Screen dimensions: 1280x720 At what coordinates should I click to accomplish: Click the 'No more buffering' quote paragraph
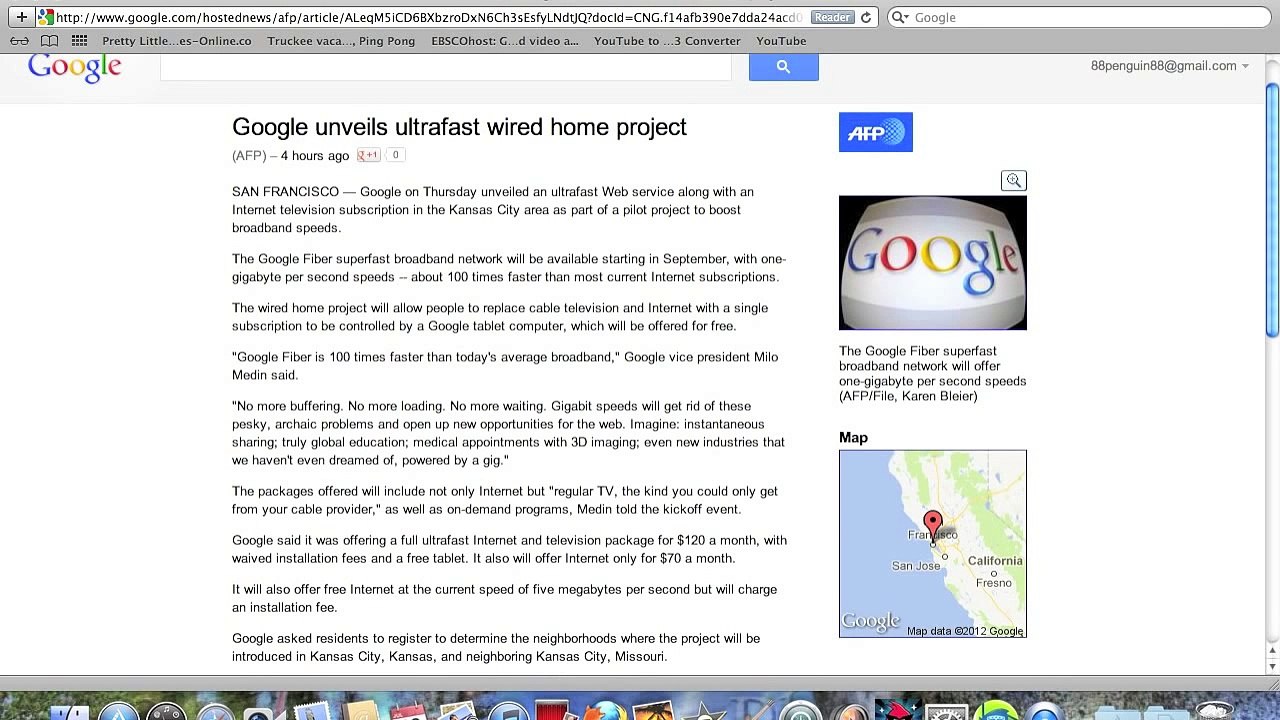click(x=508, y=433)
